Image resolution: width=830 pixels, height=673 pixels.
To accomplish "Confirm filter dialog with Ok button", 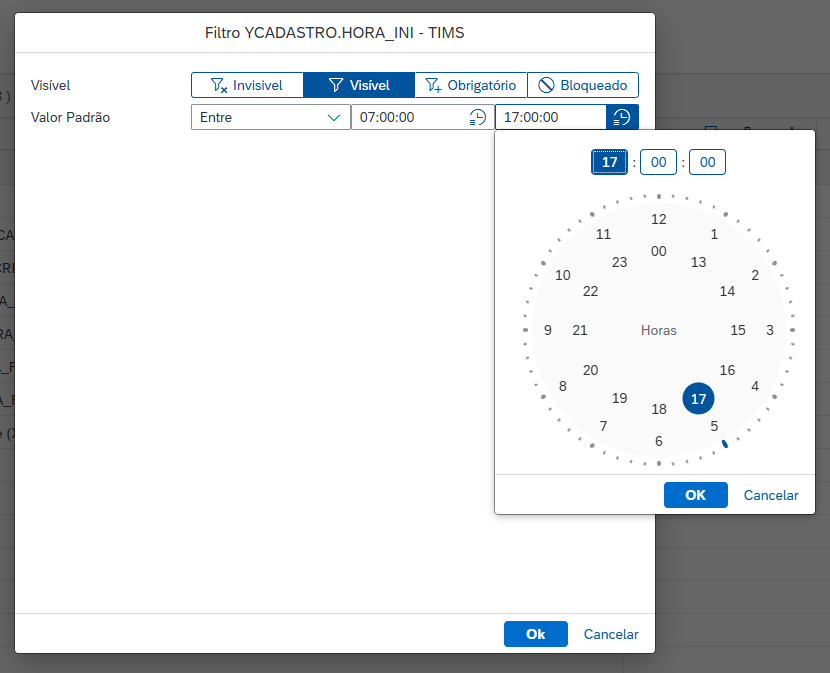I will click(536, 634).
